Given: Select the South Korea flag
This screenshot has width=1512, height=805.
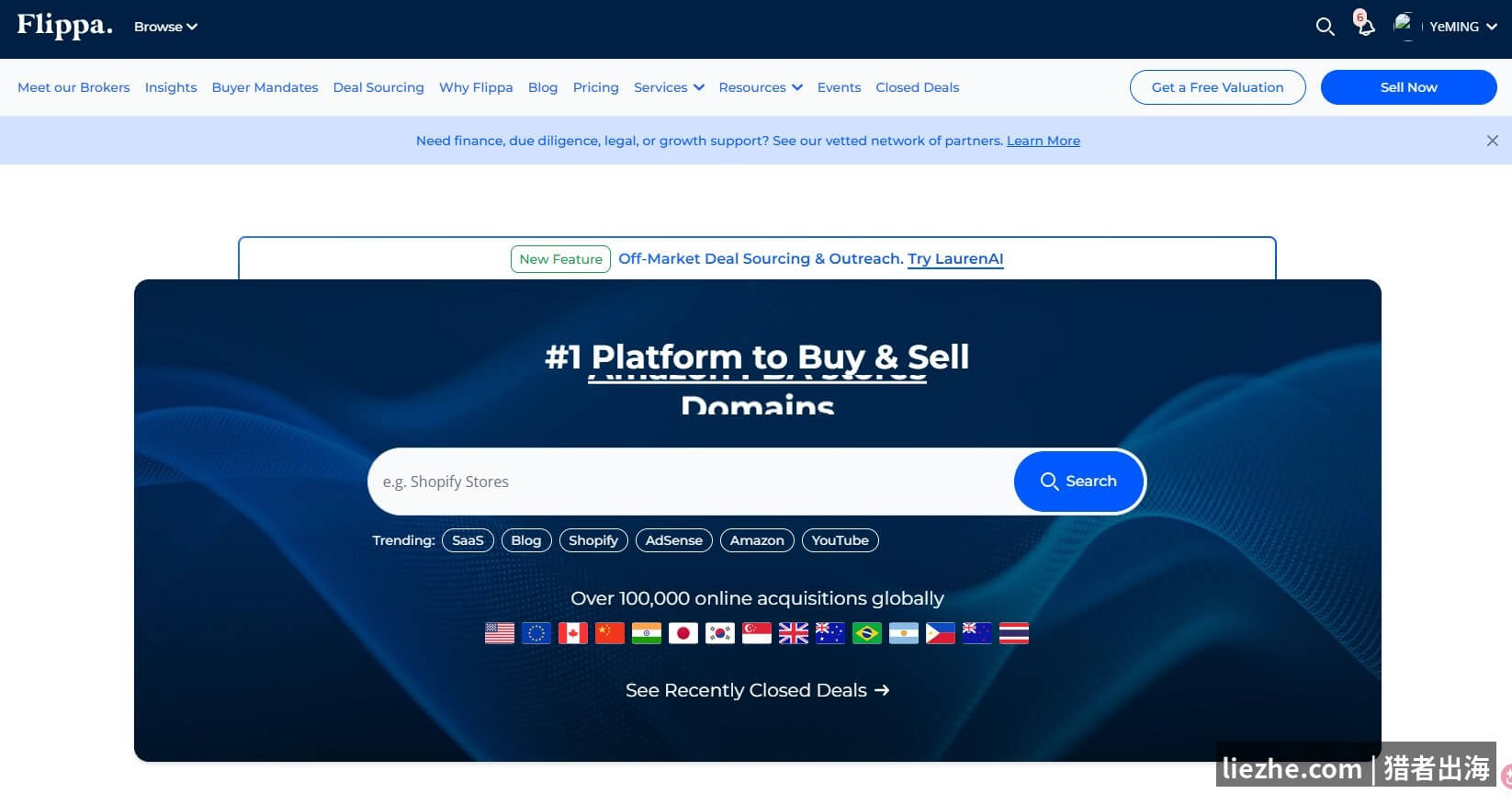Looking at the screenshot, I should (720, 633).
